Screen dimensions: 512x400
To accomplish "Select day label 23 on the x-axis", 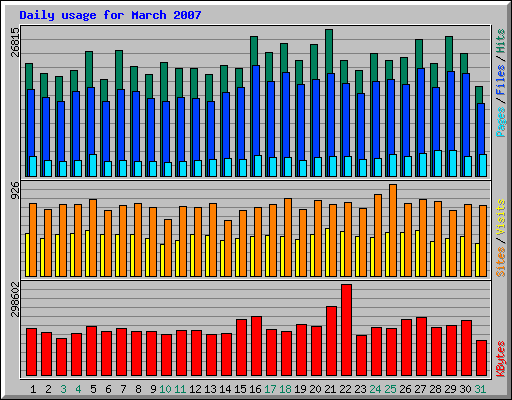I will [360, 389].
